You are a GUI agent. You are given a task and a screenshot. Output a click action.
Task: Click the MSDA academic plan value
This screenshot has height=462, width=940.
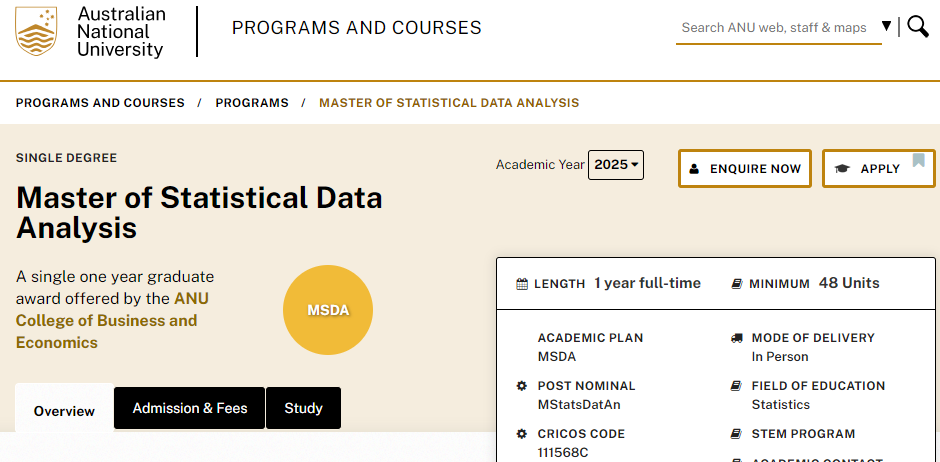(x=557, y=357)
